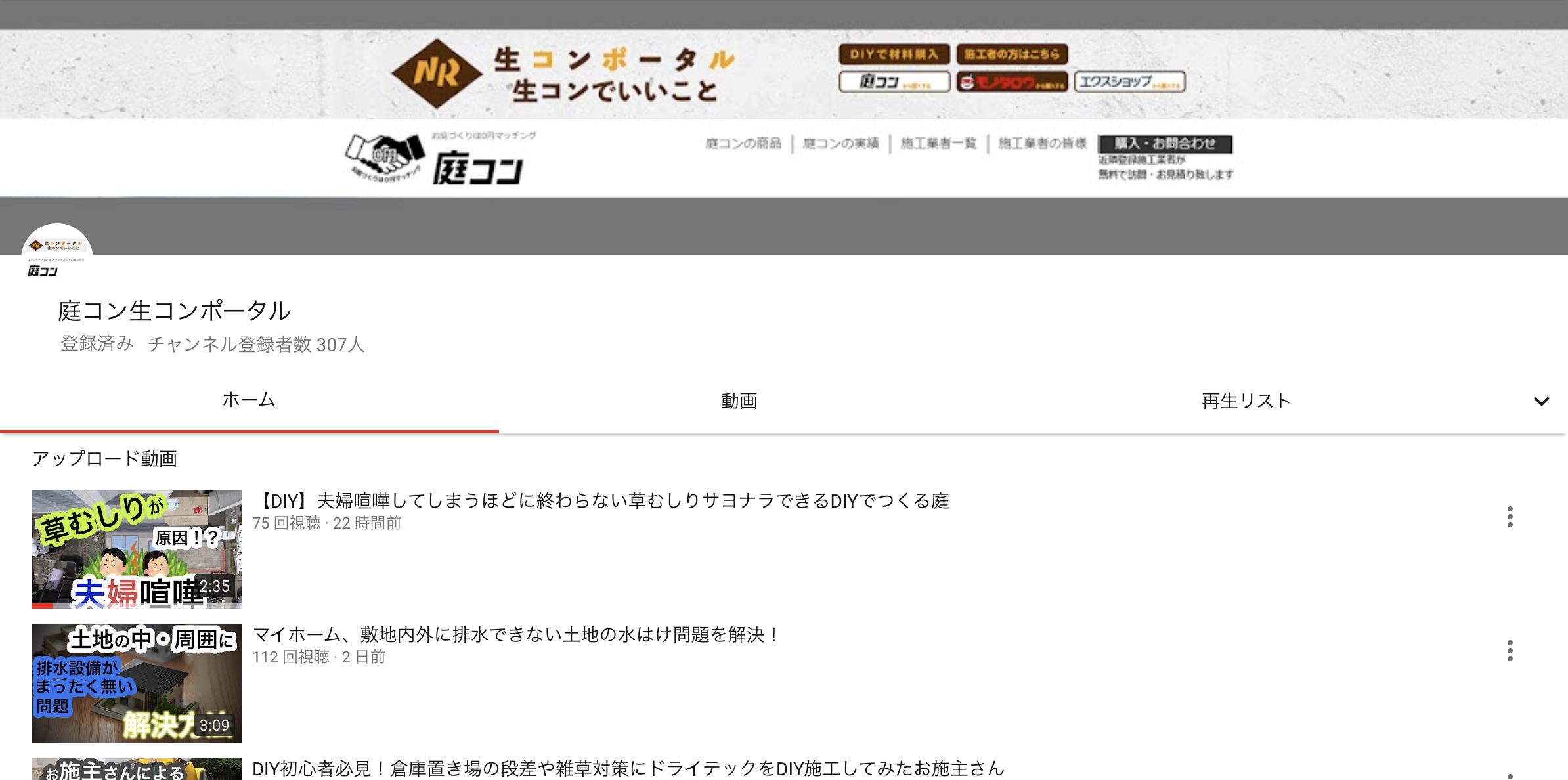Open the お施主さんによる video thumbnail
The image size is (1568, 780).
pyautogui.click(x=137, y=769)
